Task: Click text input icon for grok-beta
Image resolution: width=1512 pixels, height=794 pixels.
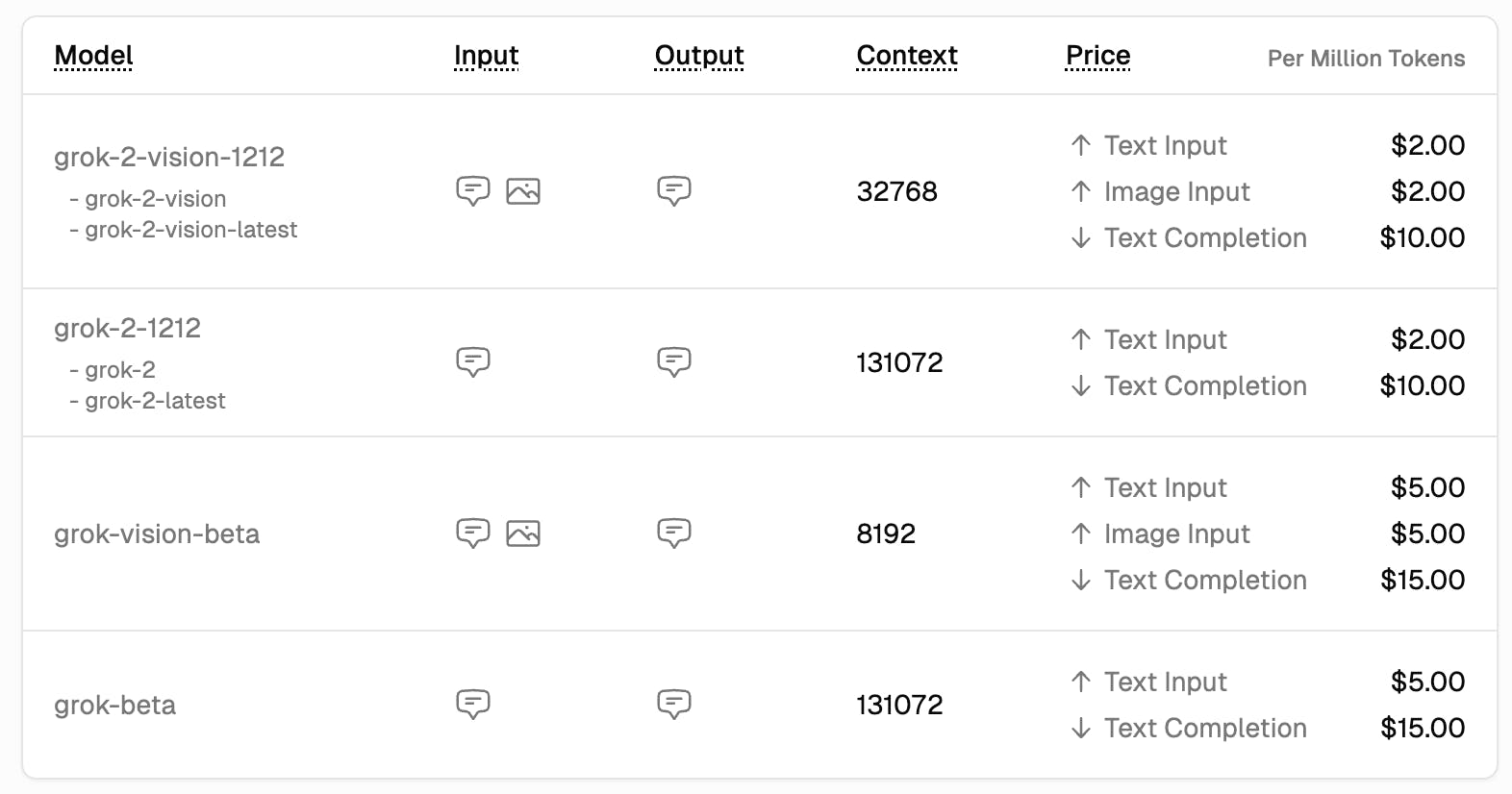Action: pos(472,704)
